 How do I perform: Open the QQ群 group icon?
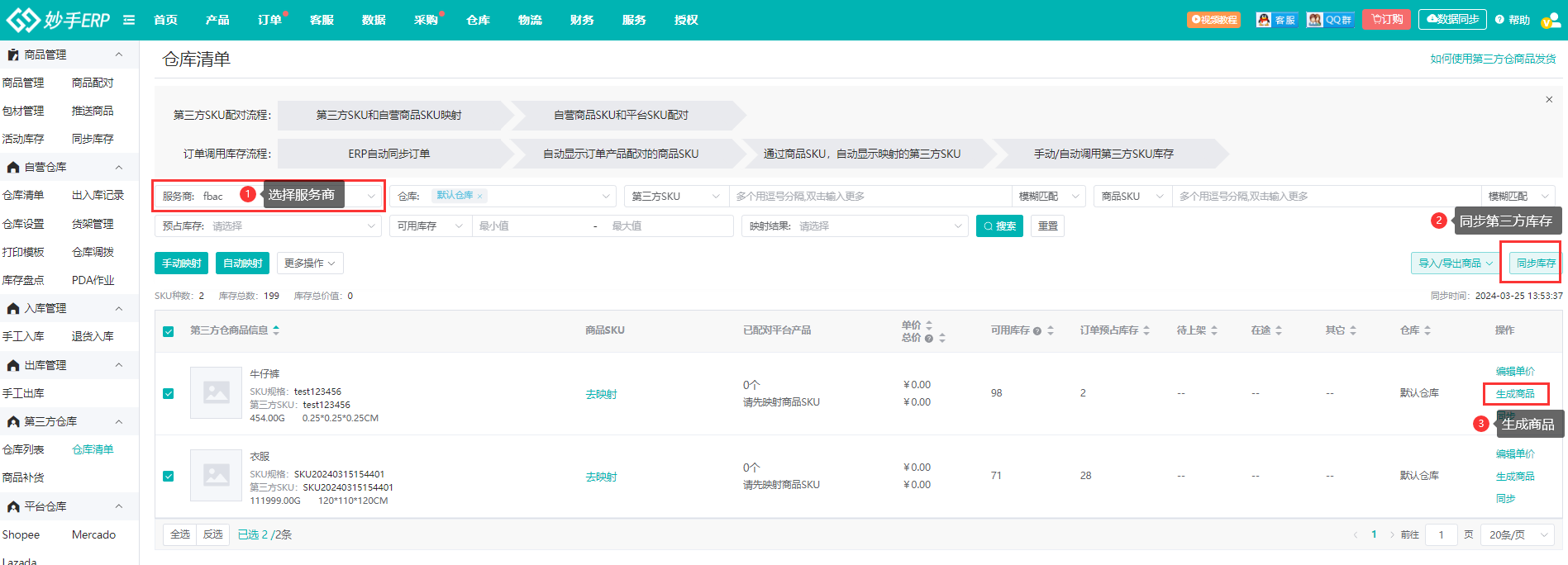pyautogui.click(x=1329, y=20)
